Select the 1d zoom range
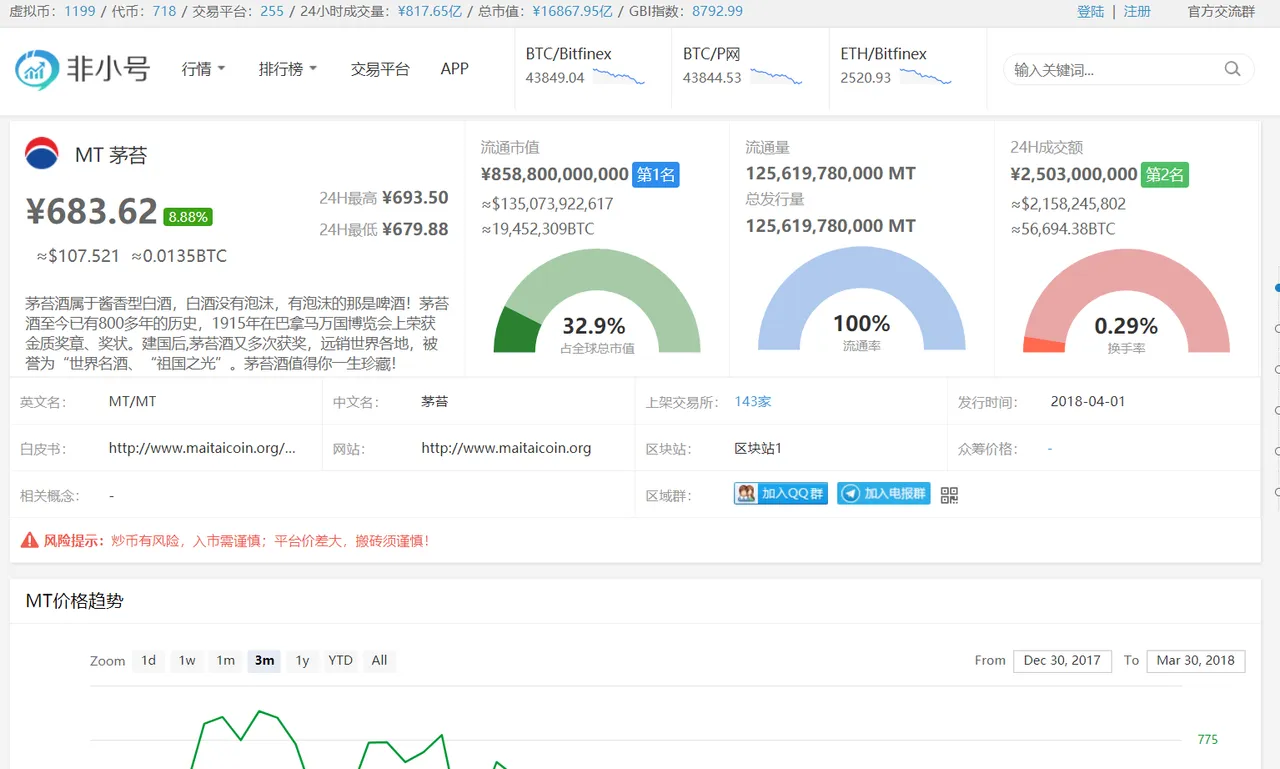 tap(148, 660)
